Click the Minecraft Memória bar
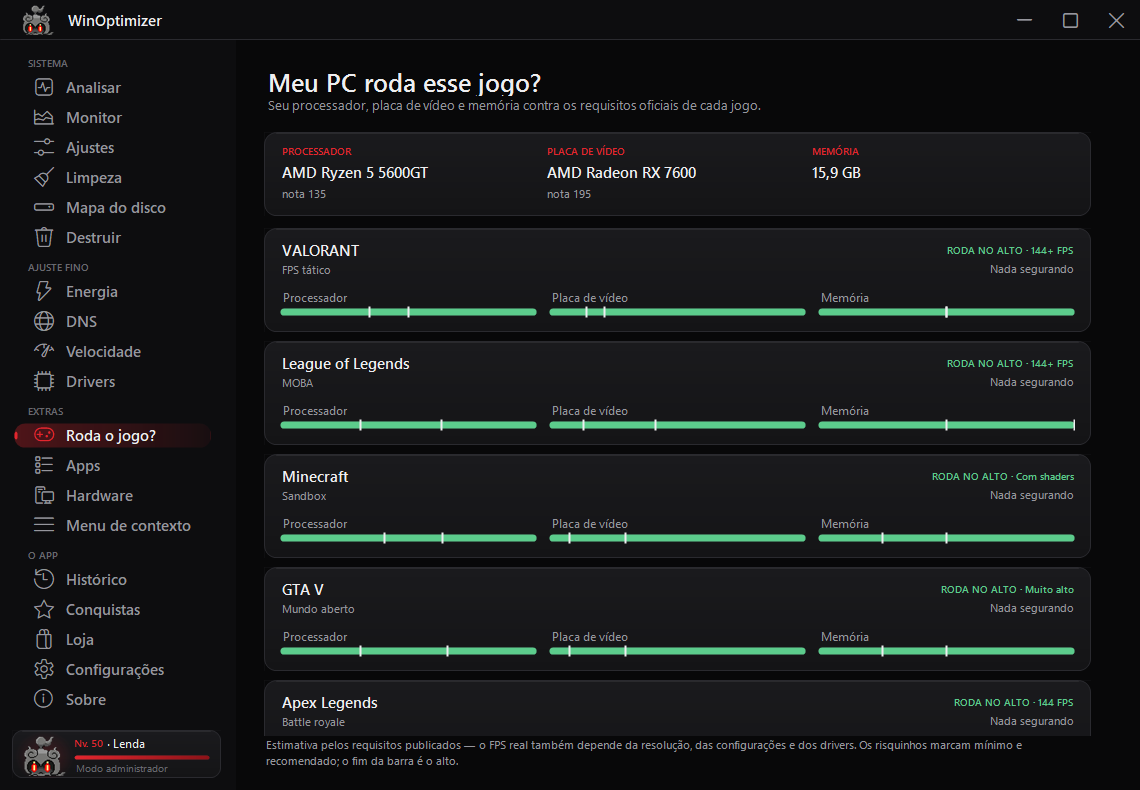This screenshot has width=1140, height=790. pos(947,538)
